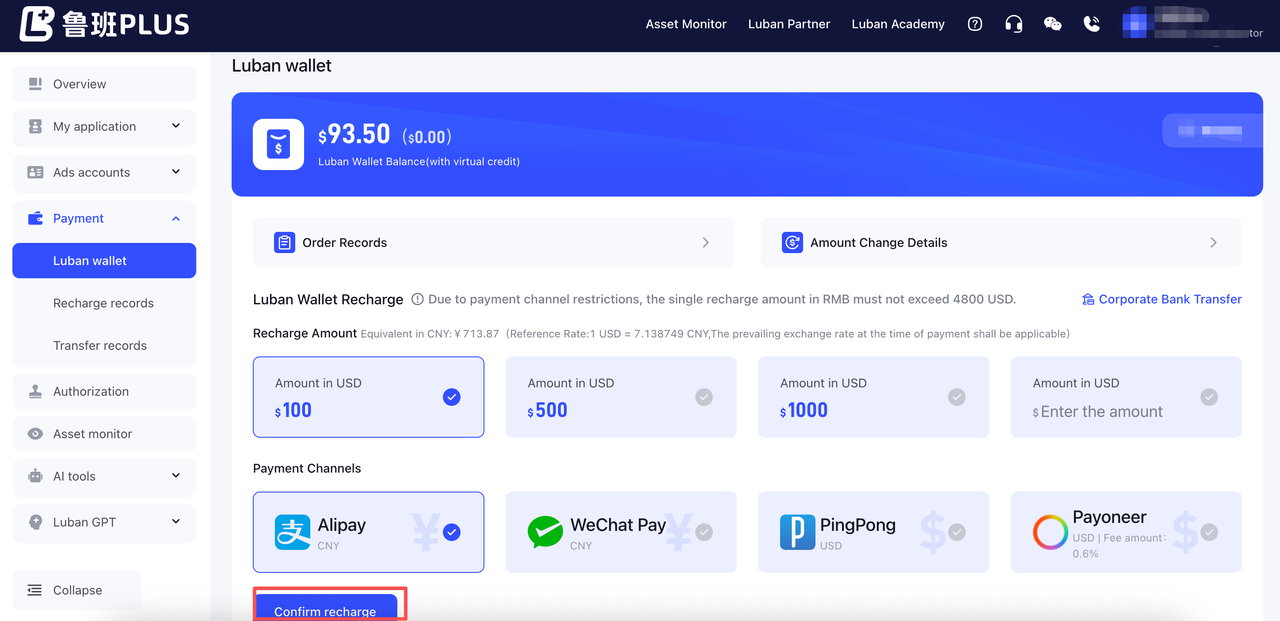Click the wallet balance icon in banner
1280x621 pixels.
(x=278, y=144)
